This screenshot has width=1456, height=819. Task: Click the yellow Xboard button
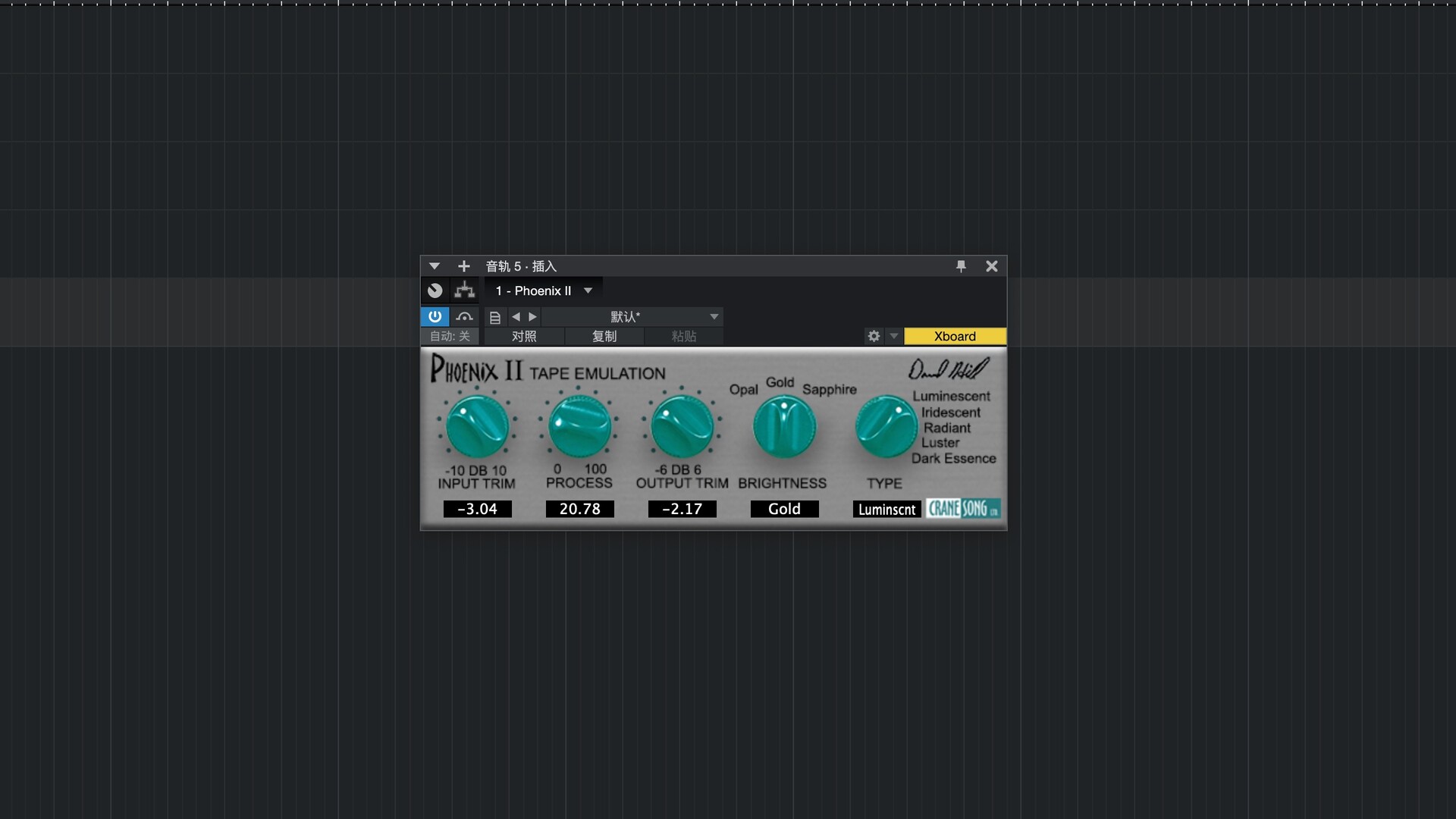click(955, 336)
